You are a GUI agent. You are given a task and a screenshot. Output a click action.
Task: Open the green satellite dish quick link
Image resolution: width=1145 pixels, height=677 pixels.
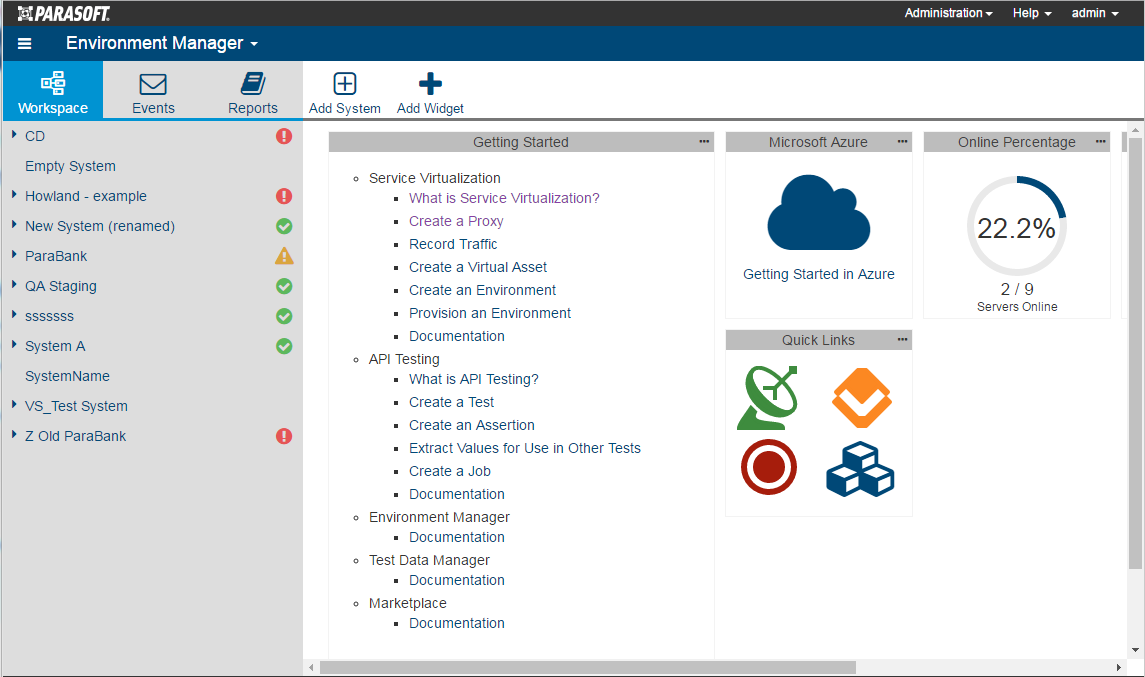(x=768, y=398)
